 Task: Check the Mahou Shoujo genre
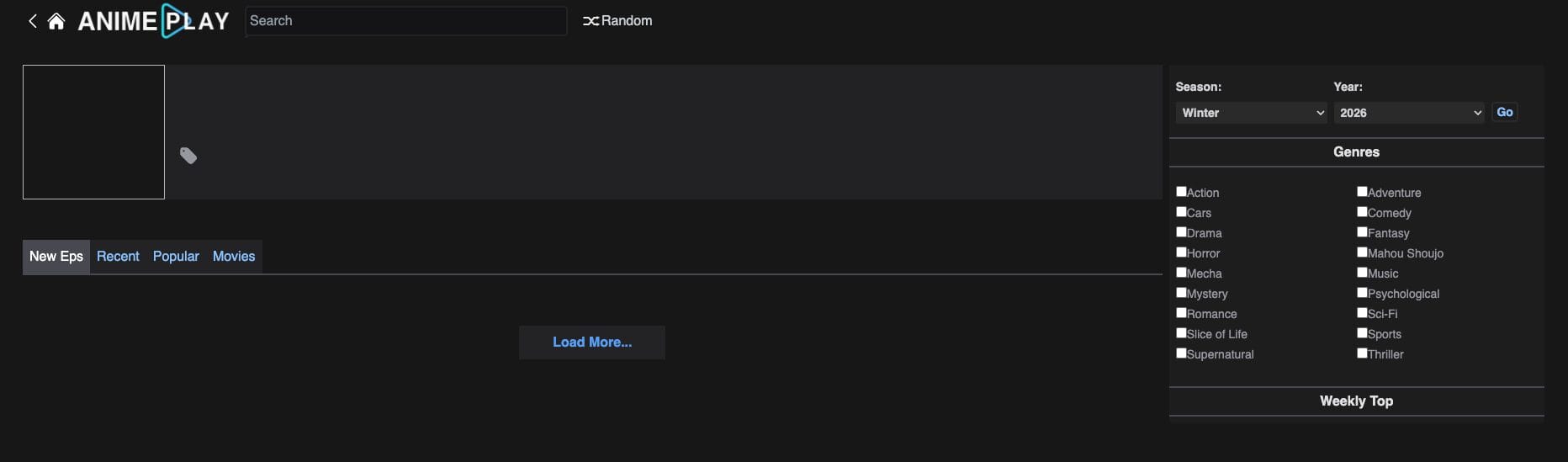1362,252
